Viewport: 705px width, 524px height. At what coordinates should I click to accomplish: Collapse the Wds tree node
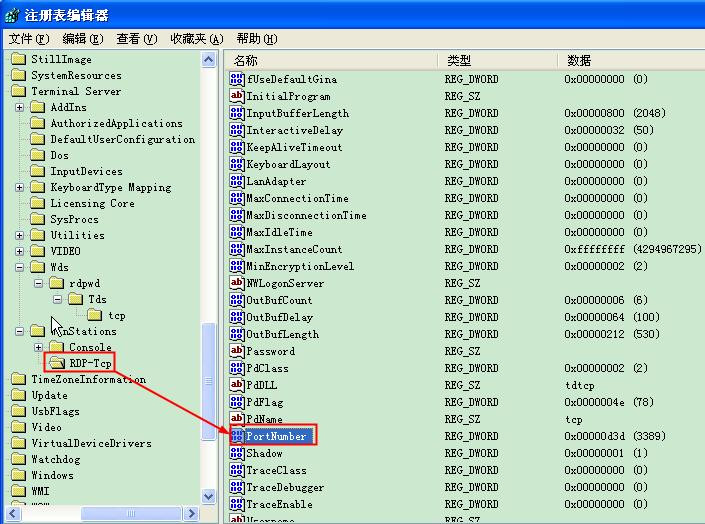click(19, 267)
